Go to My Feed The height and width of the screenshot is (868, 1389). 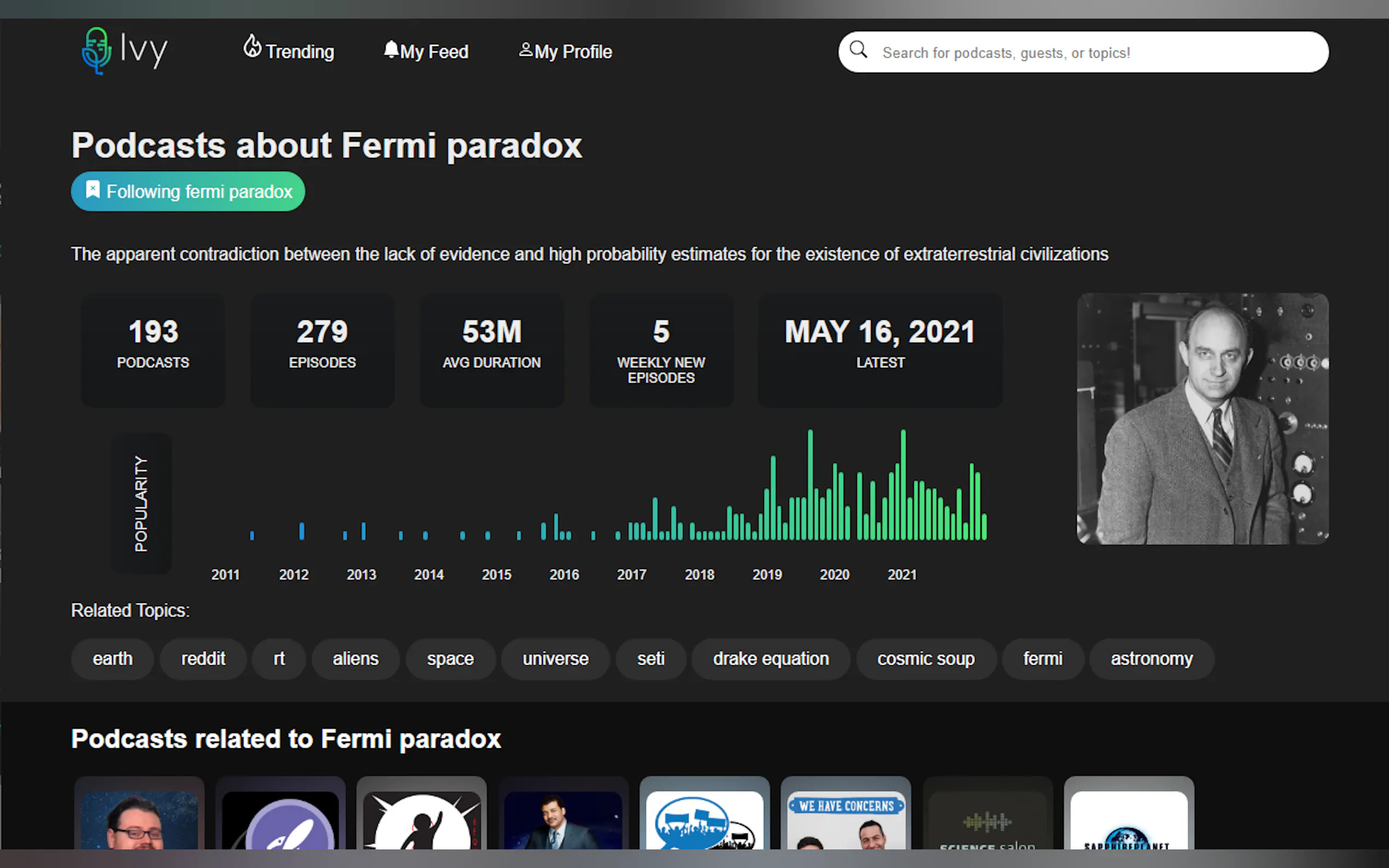coord(434,52)
